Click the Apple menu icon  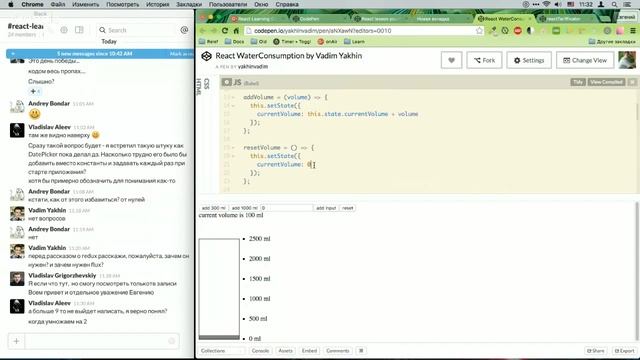(11, 4)
